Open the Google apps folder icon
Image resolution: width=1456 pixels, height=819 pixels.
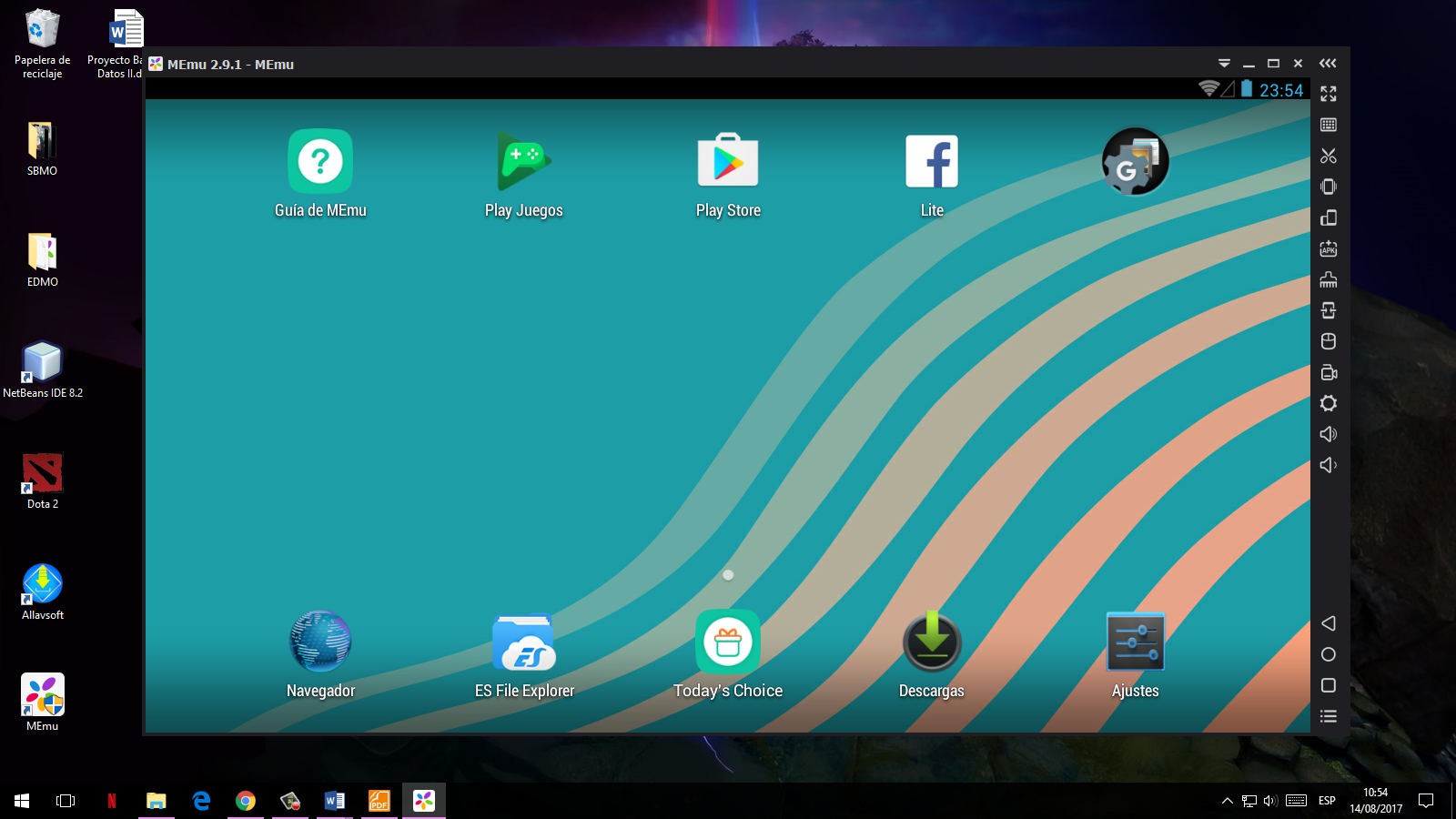click(1136, 162)
